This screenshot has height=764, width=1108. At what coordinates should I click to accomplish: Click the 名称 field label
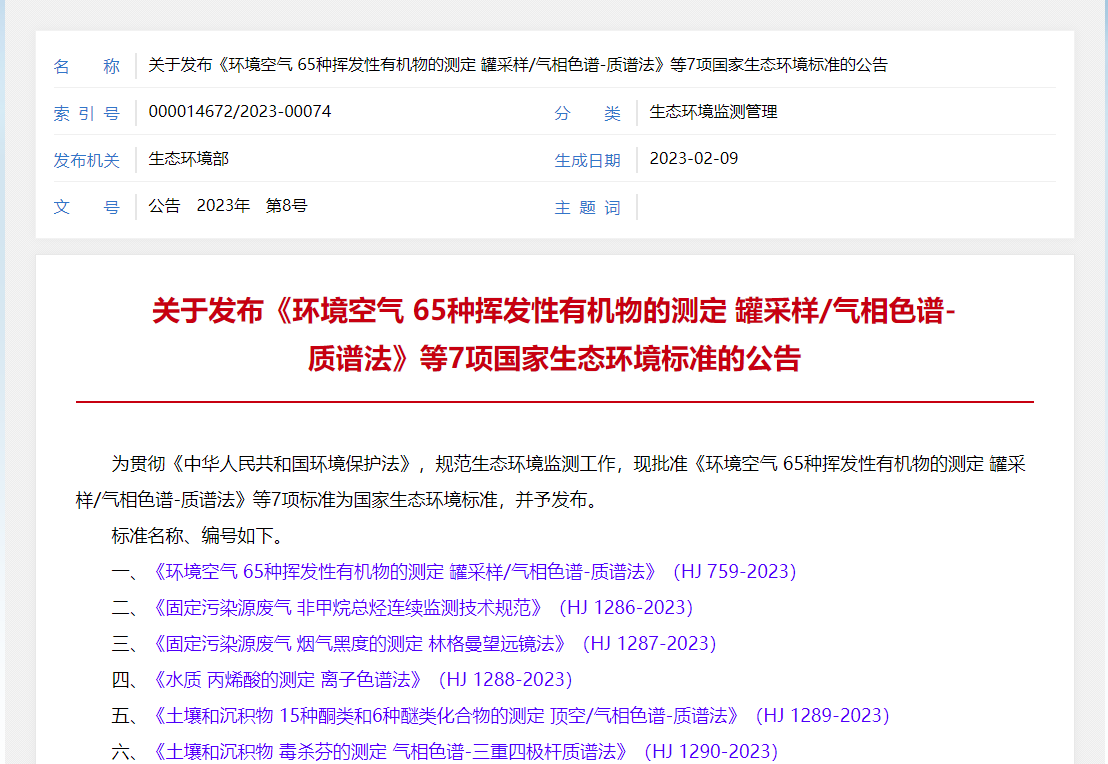[86, 66]
